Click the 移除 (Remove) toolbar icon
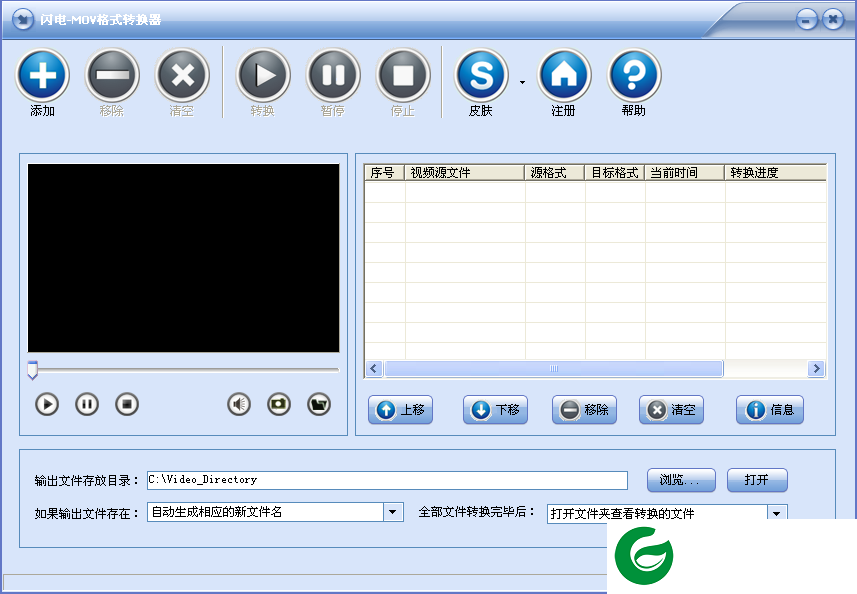Image resolution: width=857 pixels, height=594 pixels. (x=112, y=75)
